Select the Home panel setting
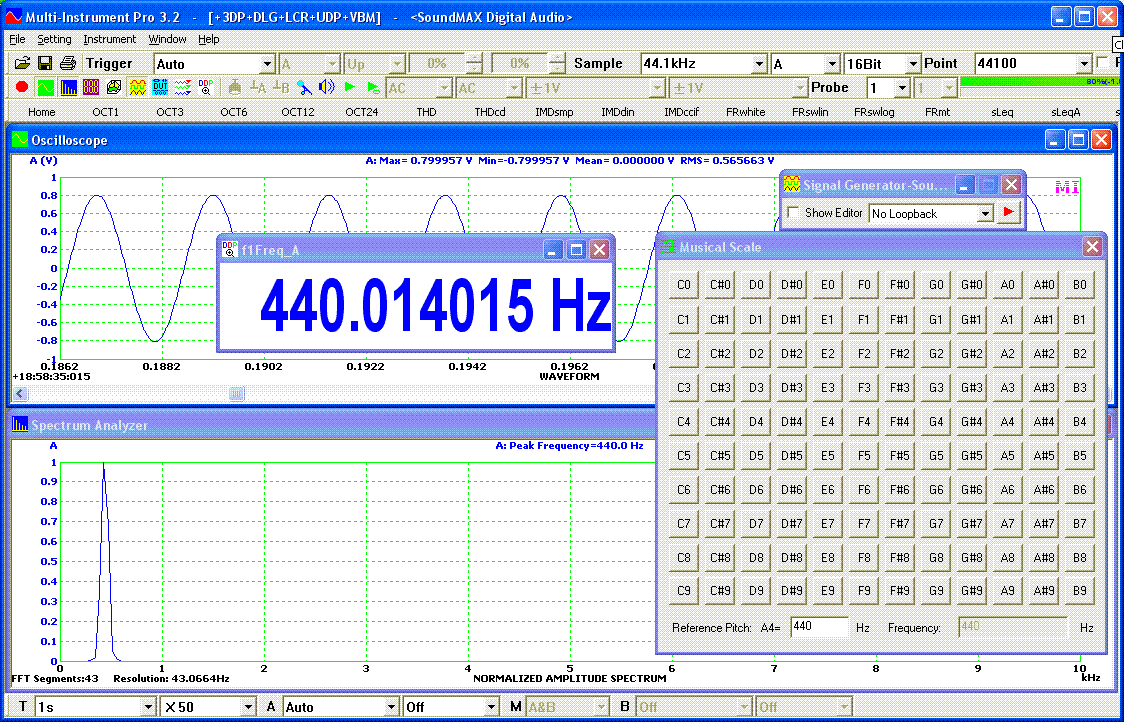The image size is (1124, 722). point(42,112)
